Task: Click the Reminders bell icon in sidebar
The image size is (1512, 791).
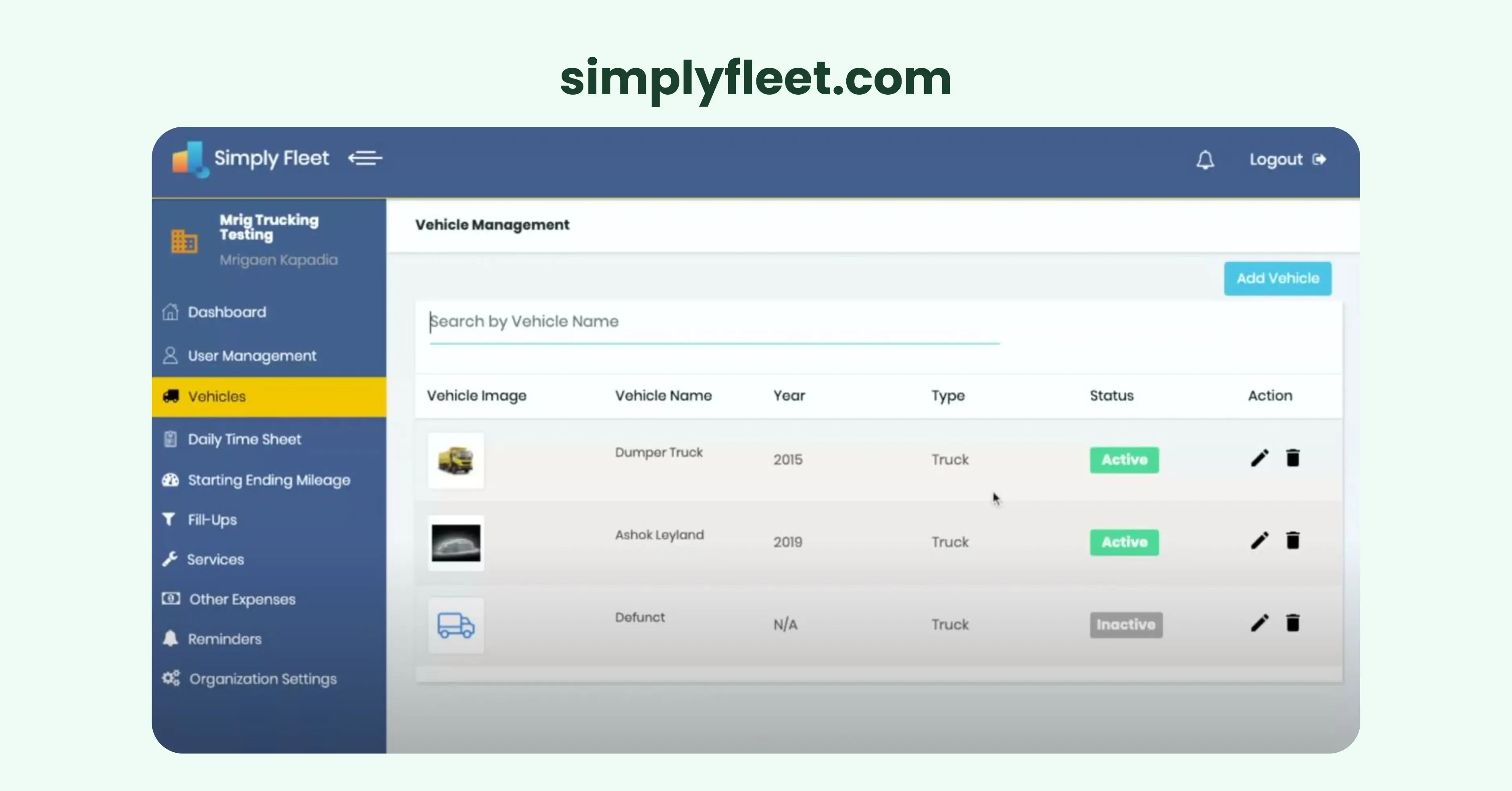Action: (170, 638)
